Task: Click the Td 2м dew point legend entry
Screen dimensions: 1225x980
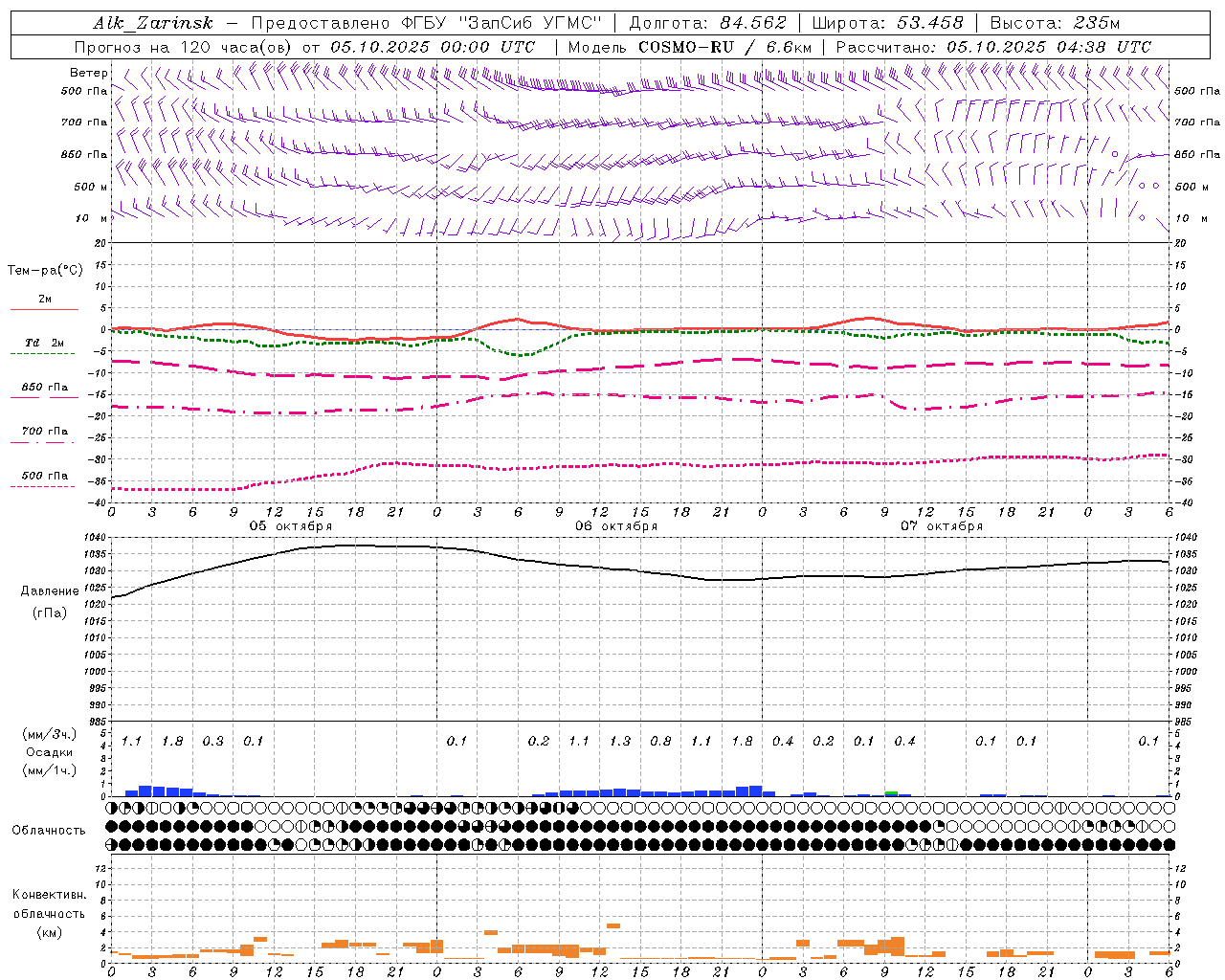Action: coord(44,343)
